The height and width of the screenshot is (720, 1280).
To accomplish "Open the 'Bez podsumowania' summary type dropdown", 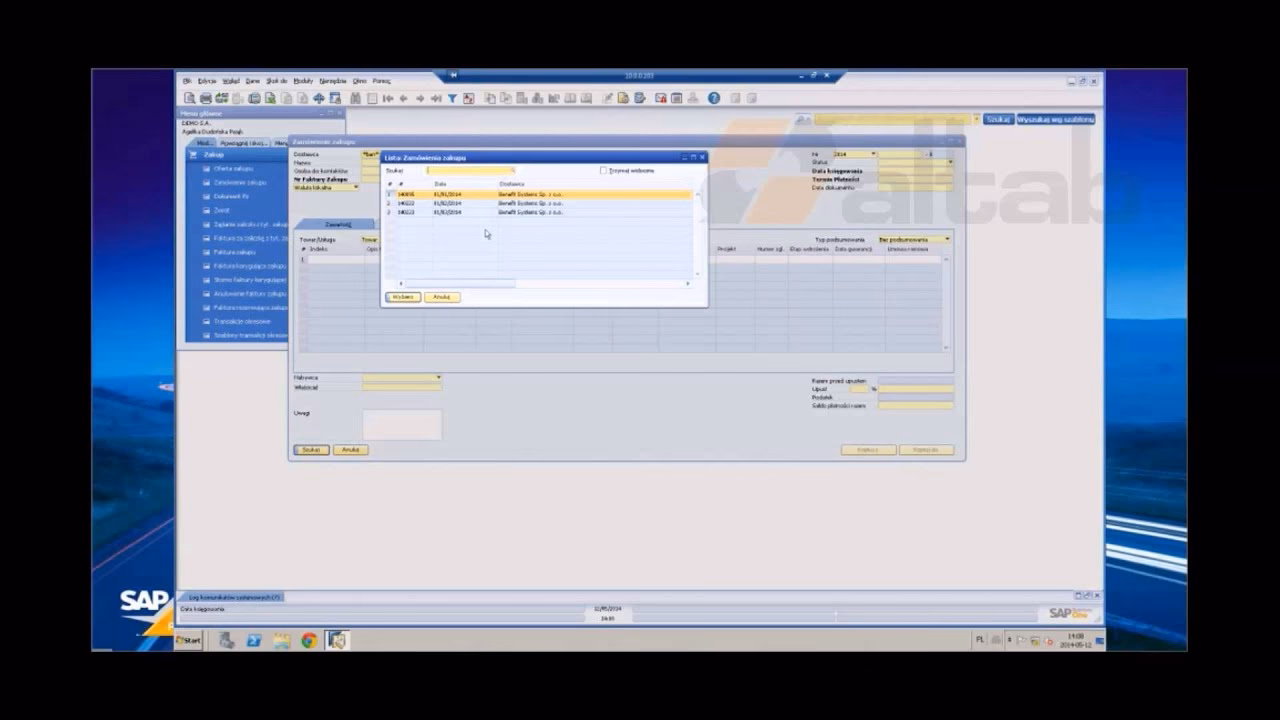I will [x=946, y=240].
